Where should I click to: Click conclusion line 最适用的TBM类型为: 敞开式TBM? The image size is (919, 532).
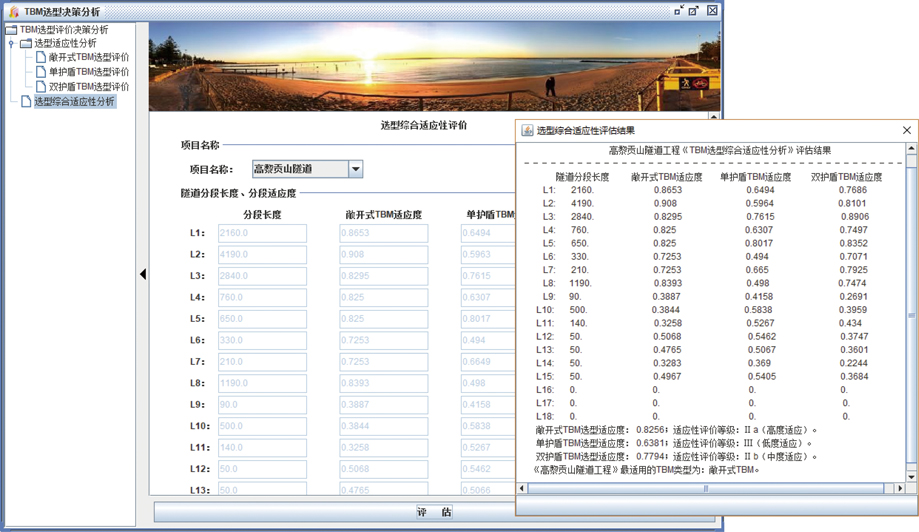coord(646,470)
